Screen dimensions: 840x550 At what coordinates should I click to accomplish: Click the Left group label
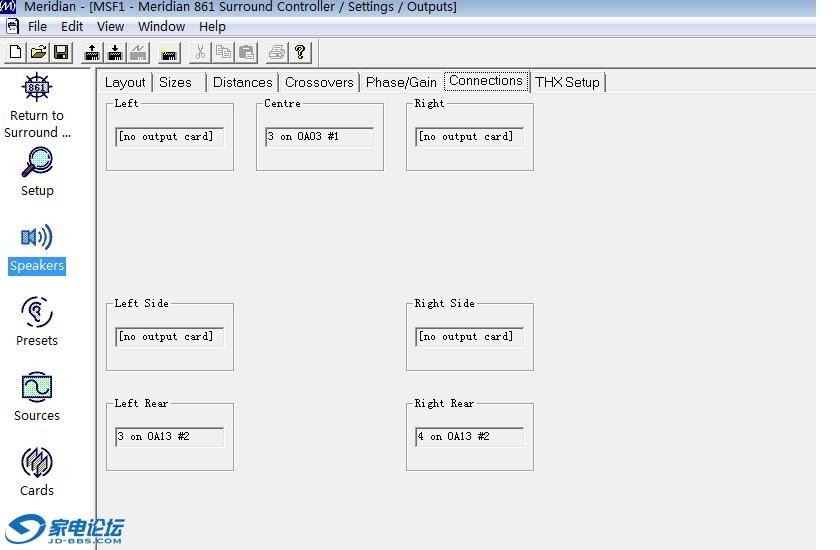click(x=126, y=103)
